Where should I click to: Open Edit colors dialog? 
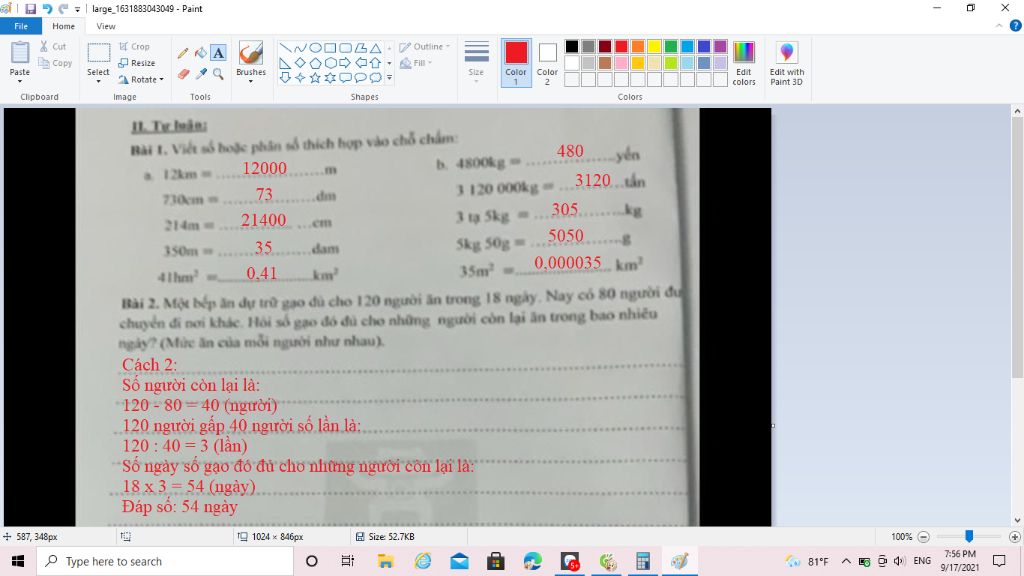[744, 63]
